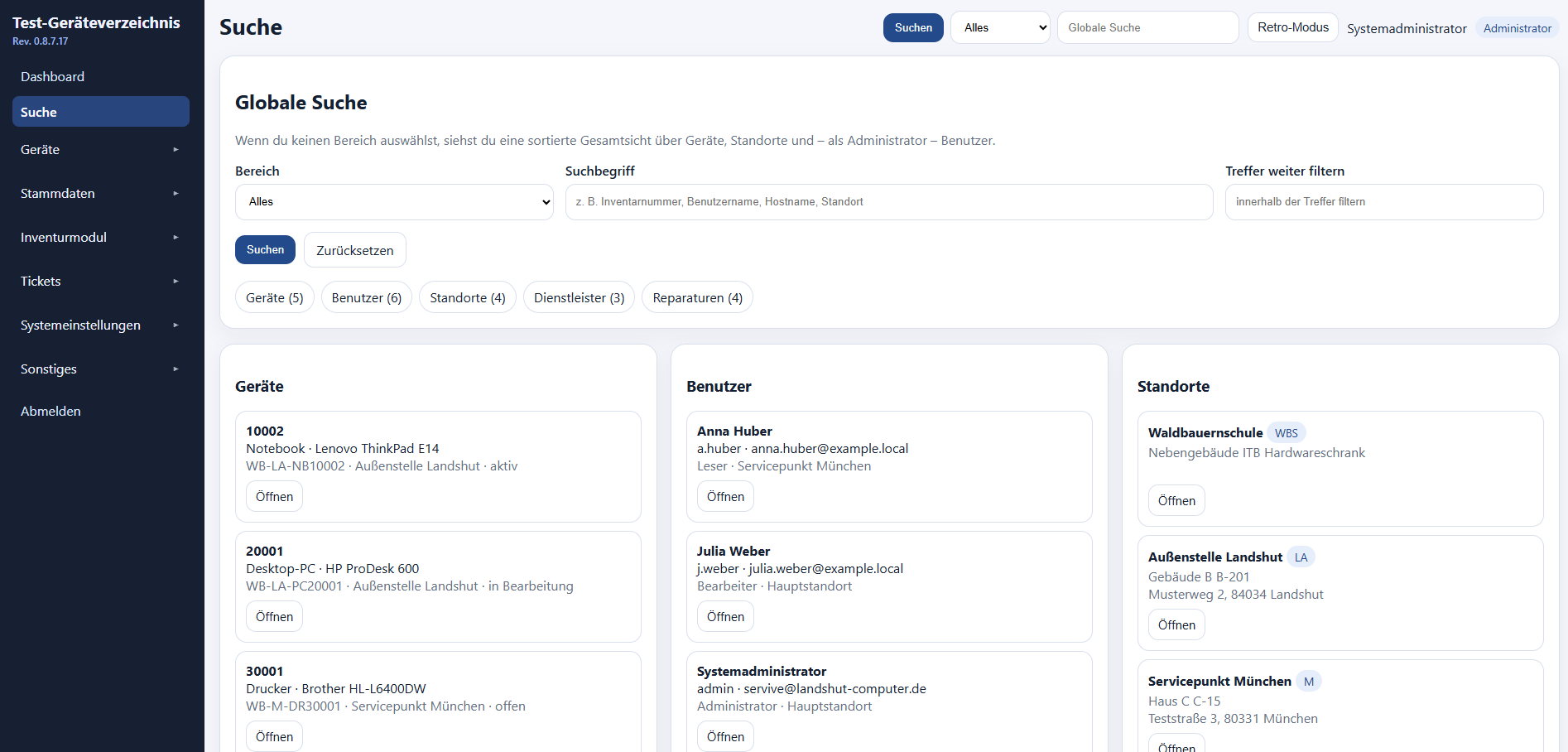This screenshot has width=1568, height=752.
Task: Open location Waldbauernschule
Action: point(1176,501)
